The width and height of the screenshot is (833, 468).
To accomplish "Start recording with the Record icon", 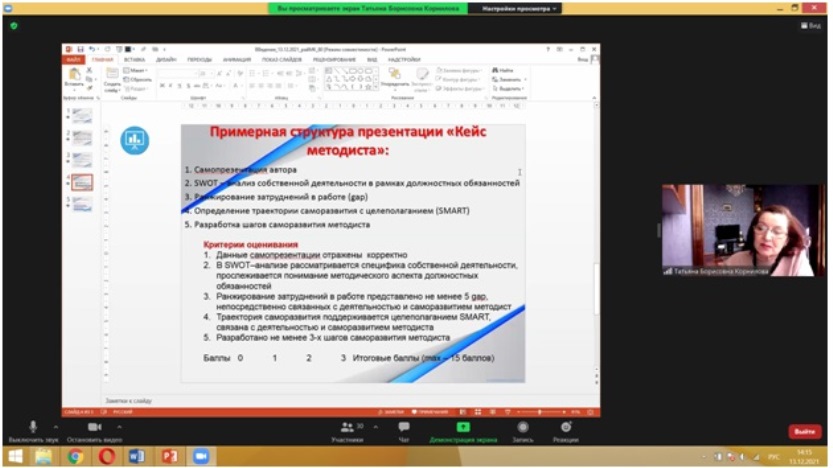I will pos(522,427).
